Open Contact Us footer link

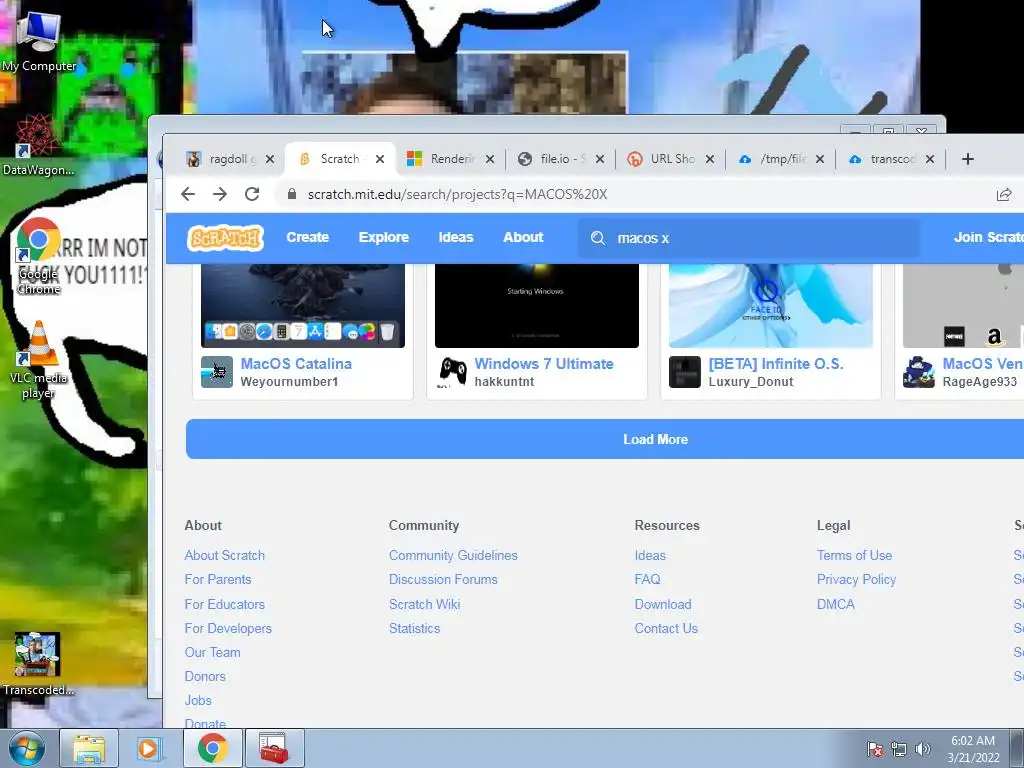point(666,629)
